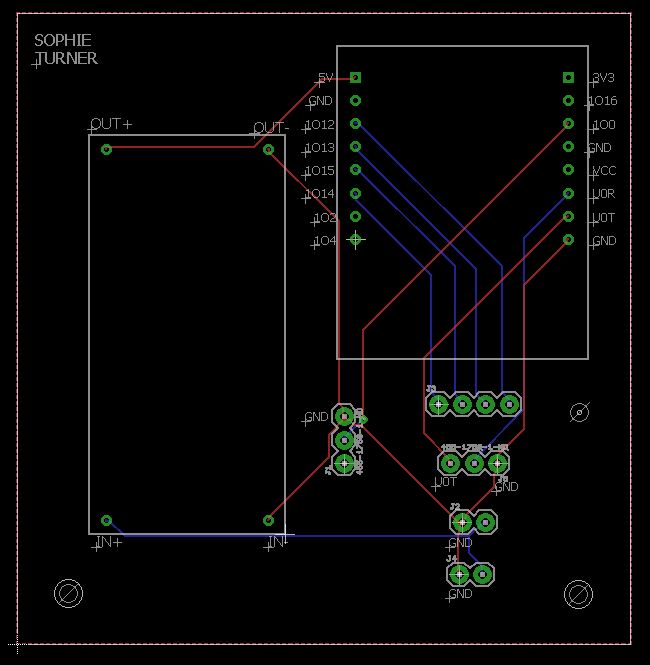This screenshot has width=650, height=665.
Task: Click the 5V square pad on the module
Action: coord(355,77)
